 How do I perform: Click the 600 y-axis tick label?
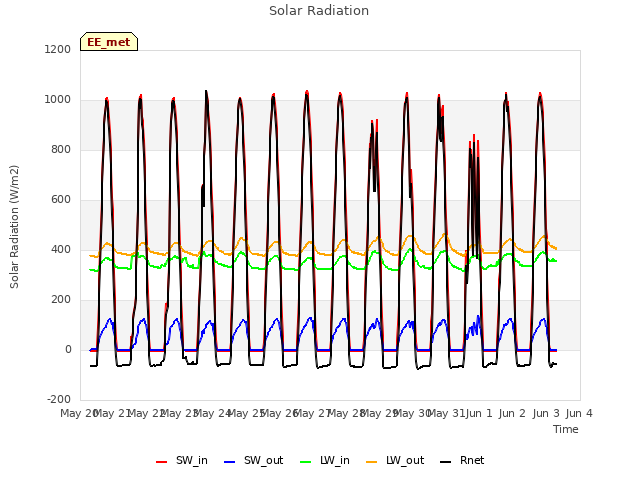coord(61,200)
